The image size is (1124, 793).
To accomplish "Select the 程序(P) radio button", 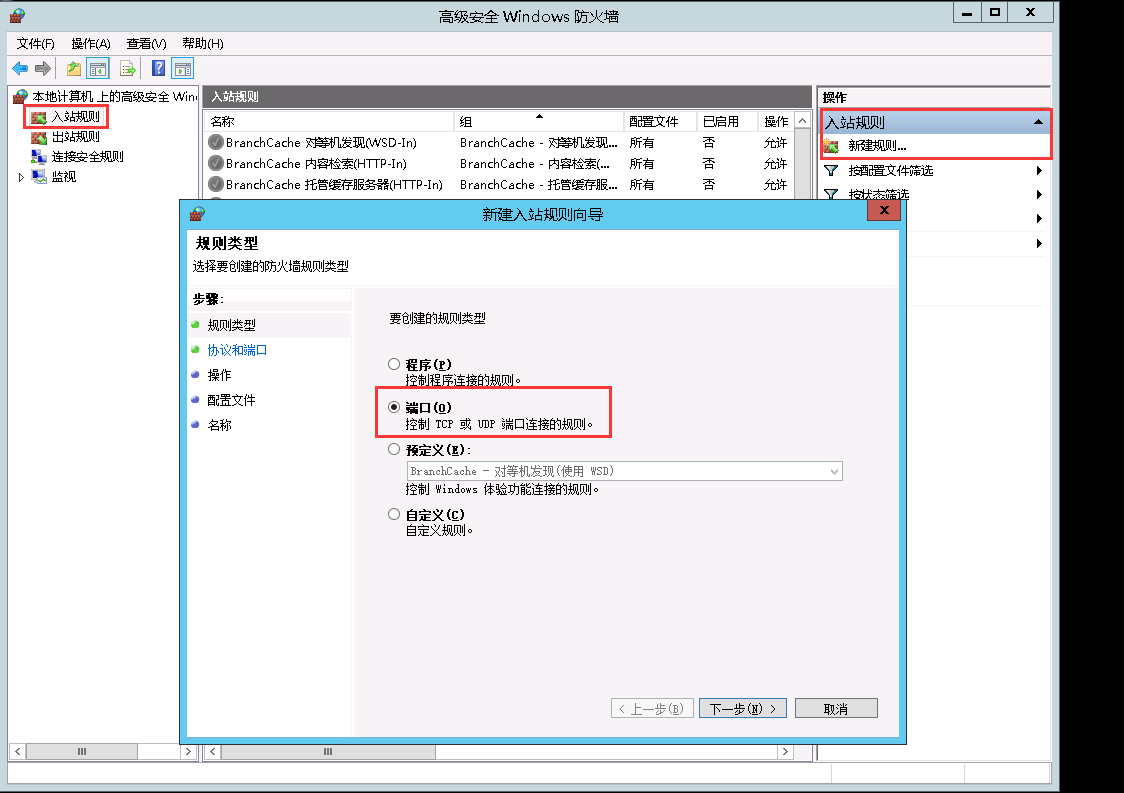I will coord(394,364).
